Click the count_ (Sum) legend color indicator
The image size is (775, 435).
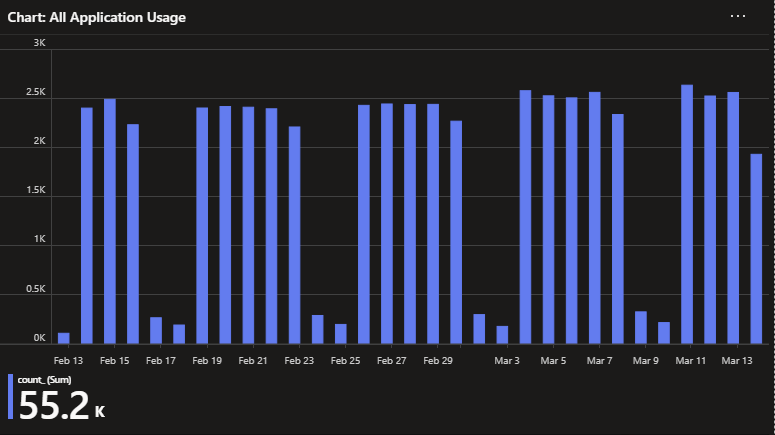coord(10,396)
